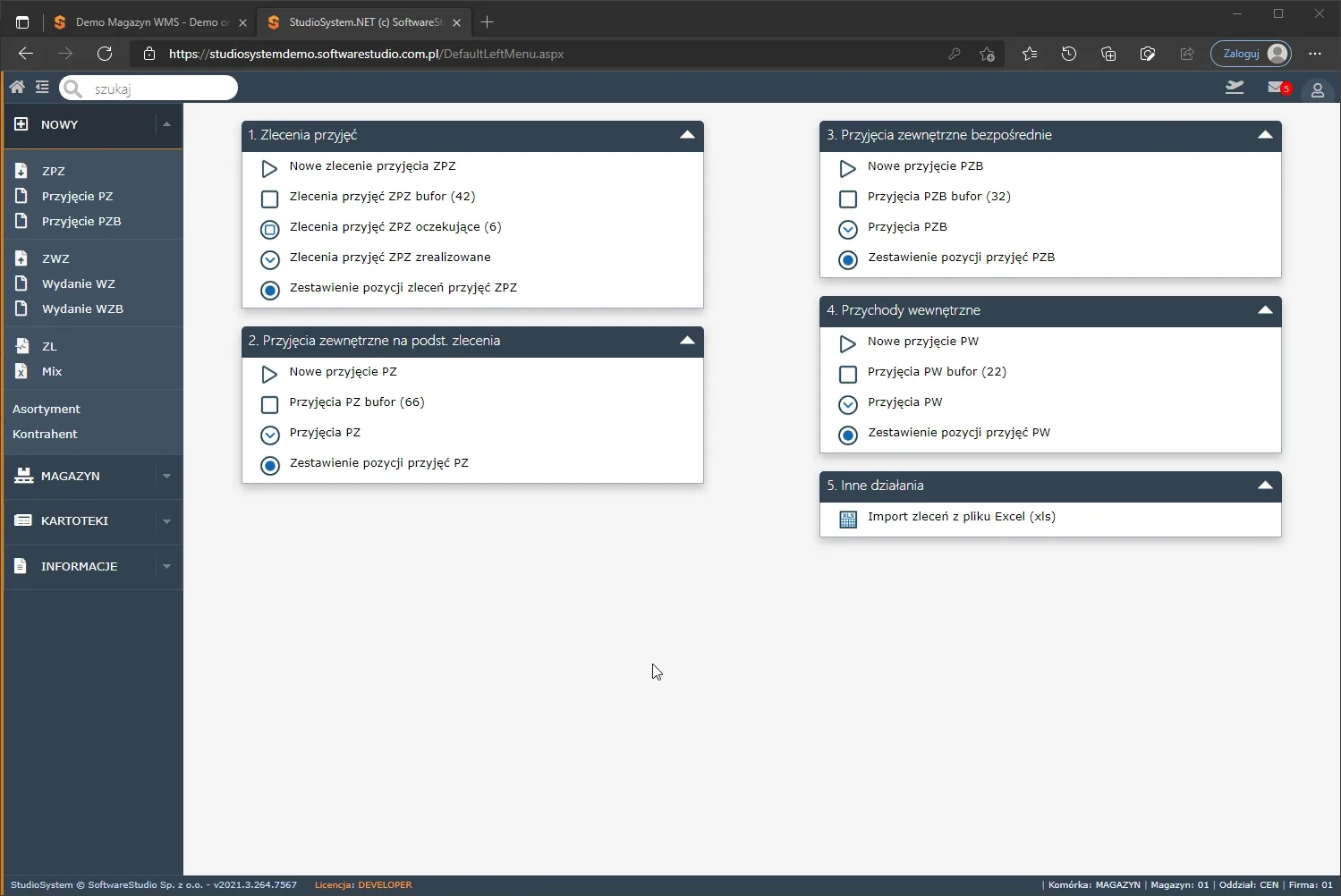Click the play icon for Nowe przyjęcie PZ

[x=269, y=374]
